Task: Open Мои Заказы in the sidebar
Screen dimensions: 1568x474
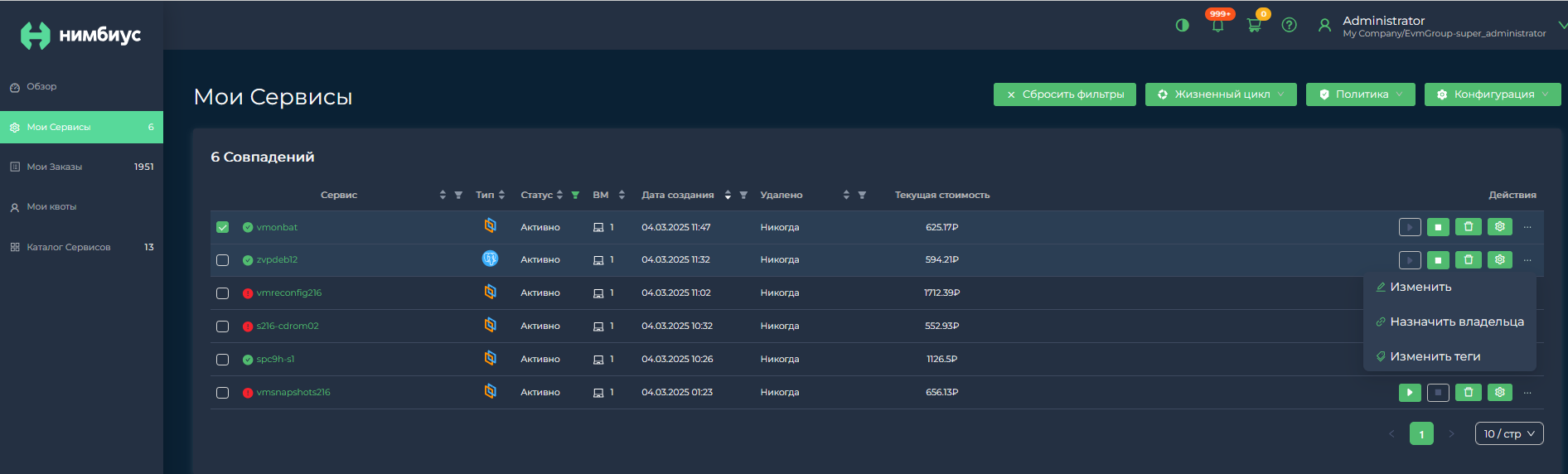Action: point(81,167)
